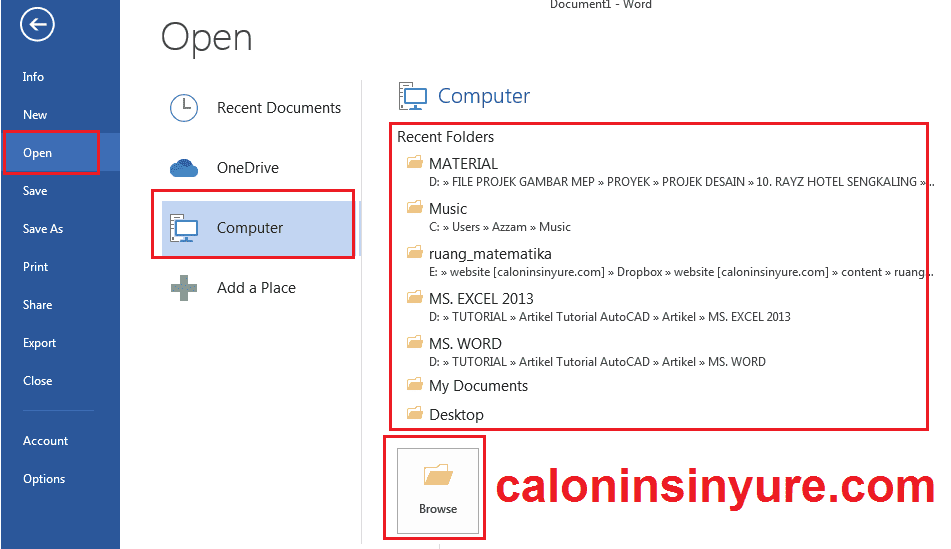Click the path C: » Users » Azzam » Music
This screenshot has width=951, height=549.
pyautogui.click(x=500, y=227)
